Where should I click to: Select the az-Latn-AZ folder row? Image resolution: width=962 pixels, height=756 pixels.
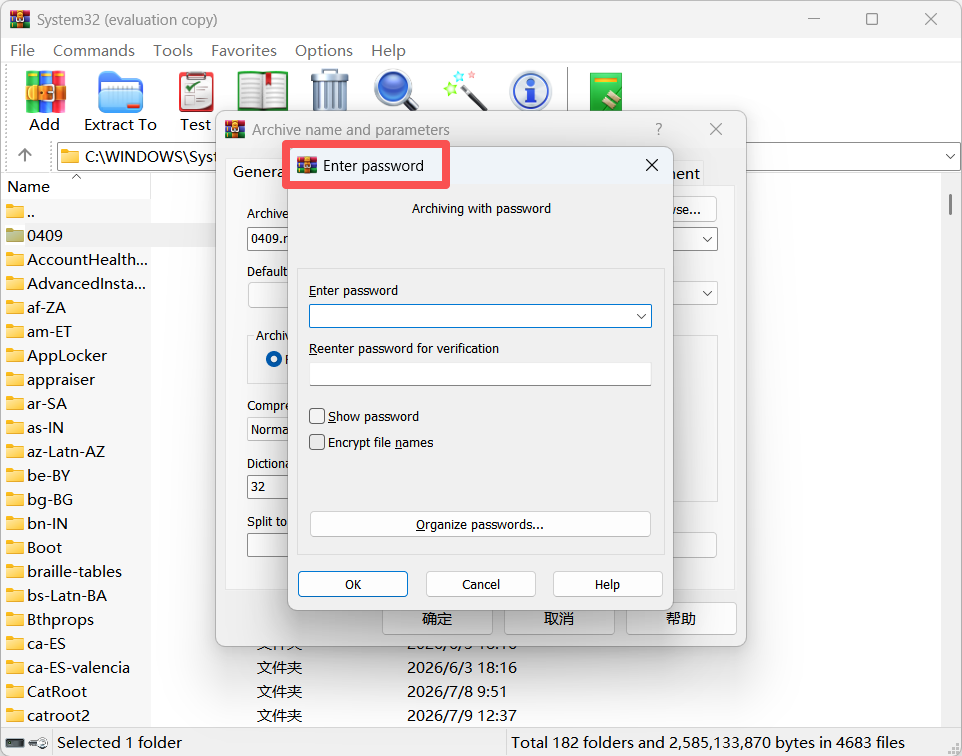pos(77,452)
